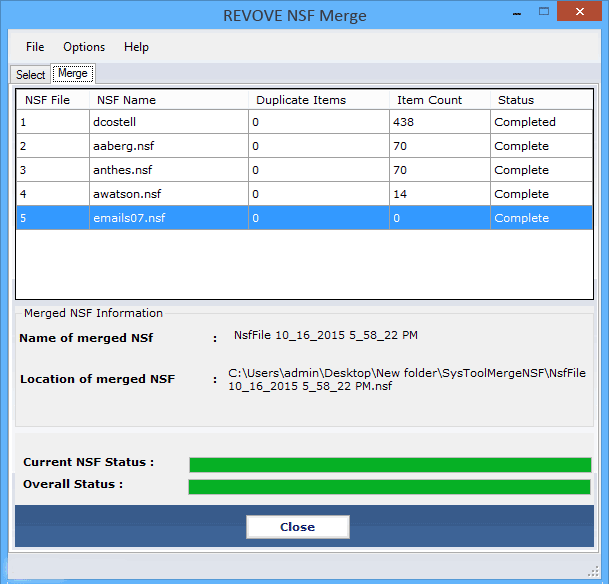
Task: Click the Current NSF Status progress bar
Action: [x=390, y=465]
